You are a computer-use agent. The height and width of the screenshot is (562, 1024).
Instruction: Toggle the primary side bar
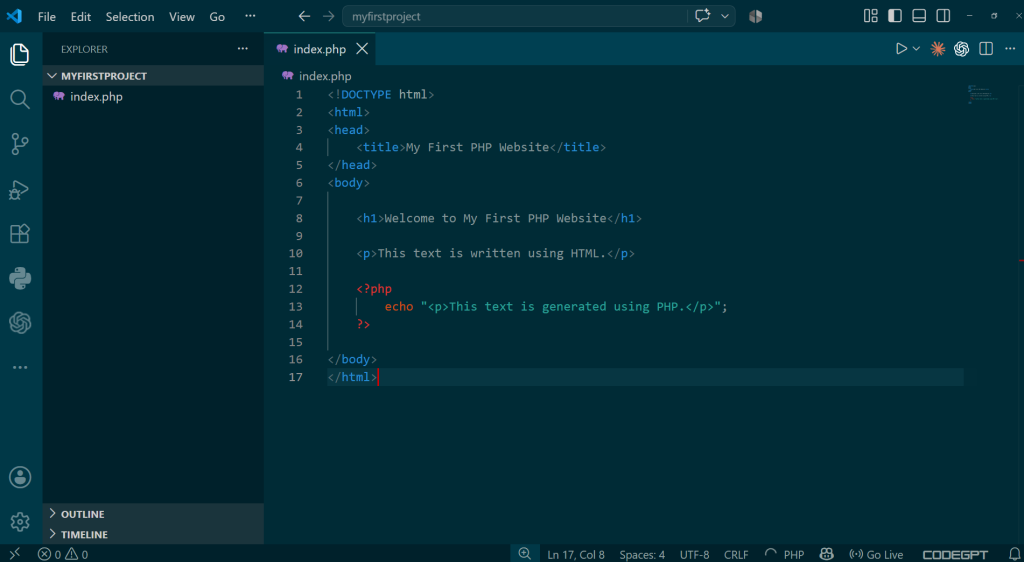click(x=895, y=16)
